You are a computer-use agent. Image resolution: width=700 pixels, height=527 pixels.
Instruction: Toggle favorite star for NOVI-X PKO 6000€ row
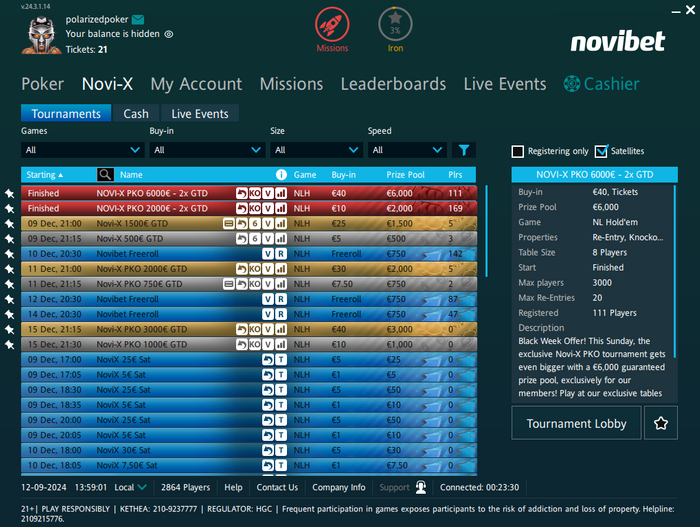[9, 193]
